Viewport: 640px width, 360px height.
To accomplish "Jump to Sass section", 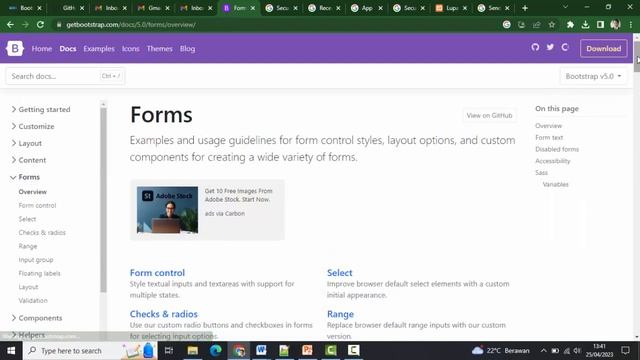I will [x=541, y=173].
